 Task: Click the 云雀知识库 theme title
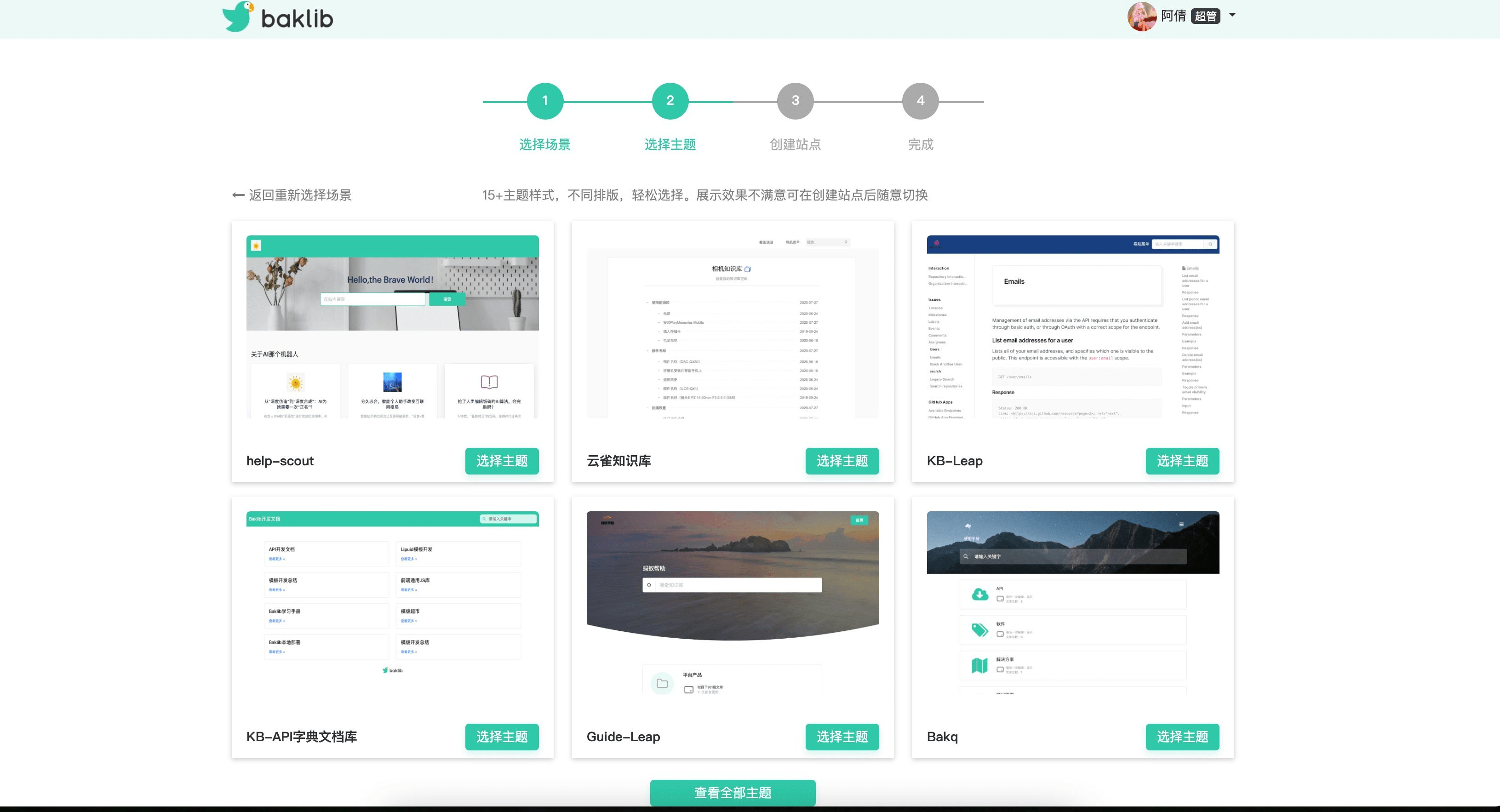tap(618, 461)
